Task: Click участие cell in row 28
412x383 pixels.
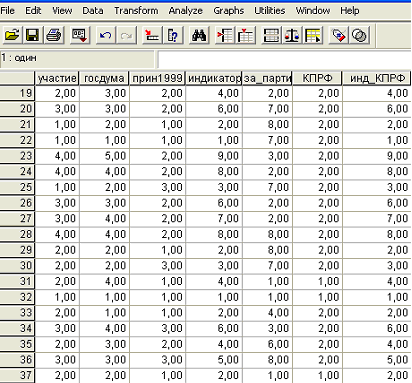Action: click(57, 234)
